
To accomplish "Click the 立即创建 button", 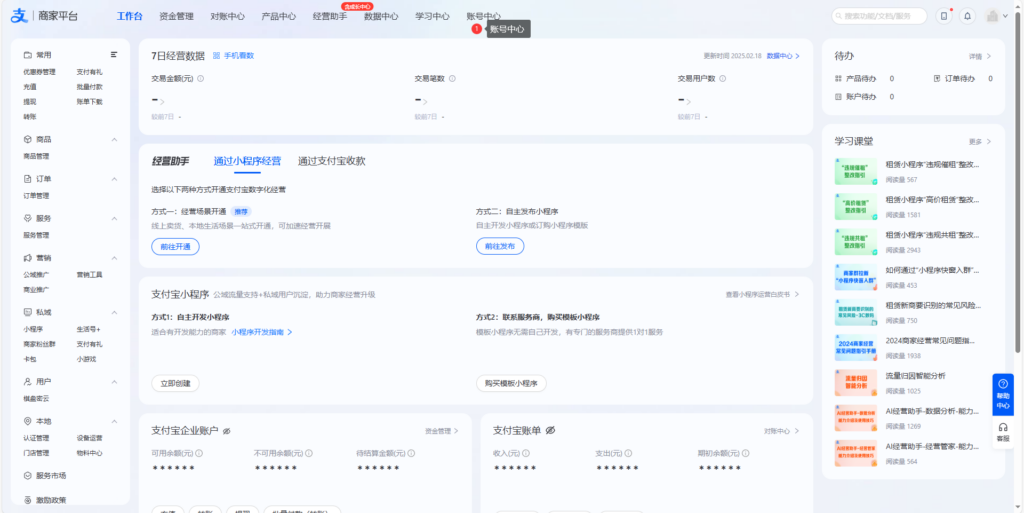I will [x=175, y=384].
